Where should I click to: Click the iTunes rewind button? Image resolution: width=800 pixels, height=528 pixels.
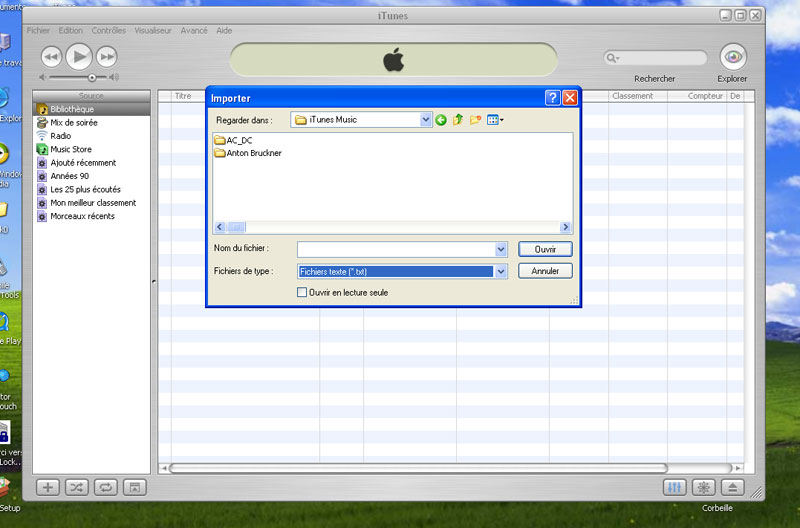pyautogui.click(x=51, y=57)
